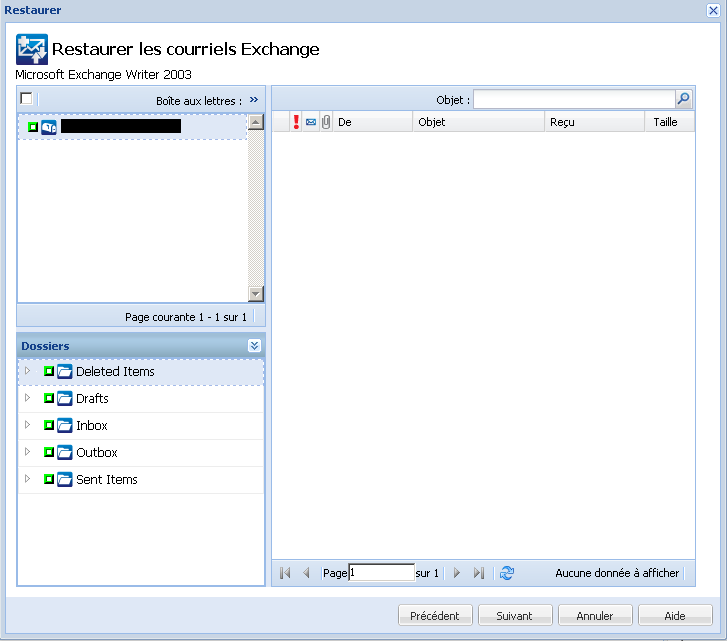The image size is (727, 641).
Task: Sort messages by the Taille column header
Action: 667,122
